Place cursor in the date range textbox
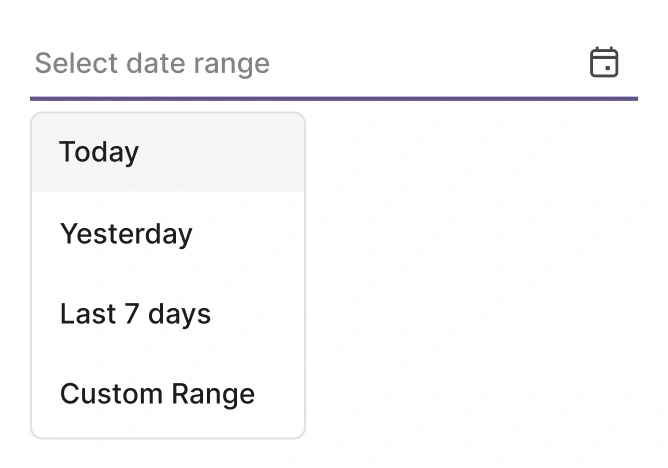This screenshot has width=668, height=468. 300,63
